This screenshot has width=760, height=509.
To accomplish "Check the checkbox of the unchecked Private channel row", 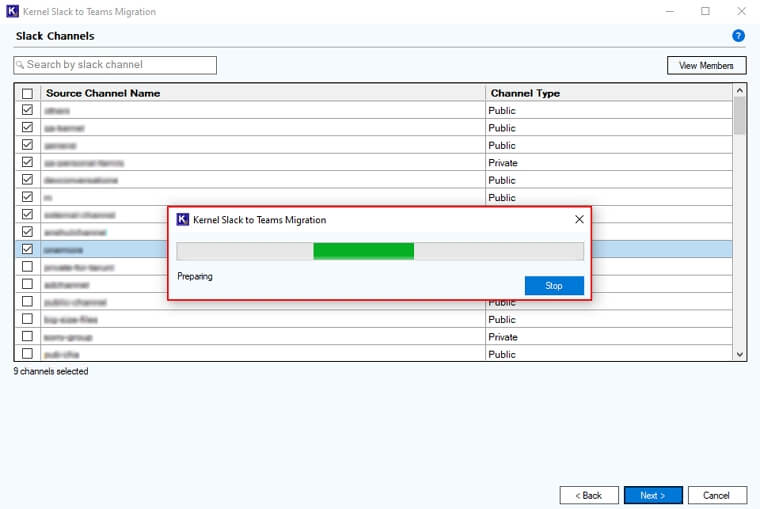I will click(x=28, y=336).
